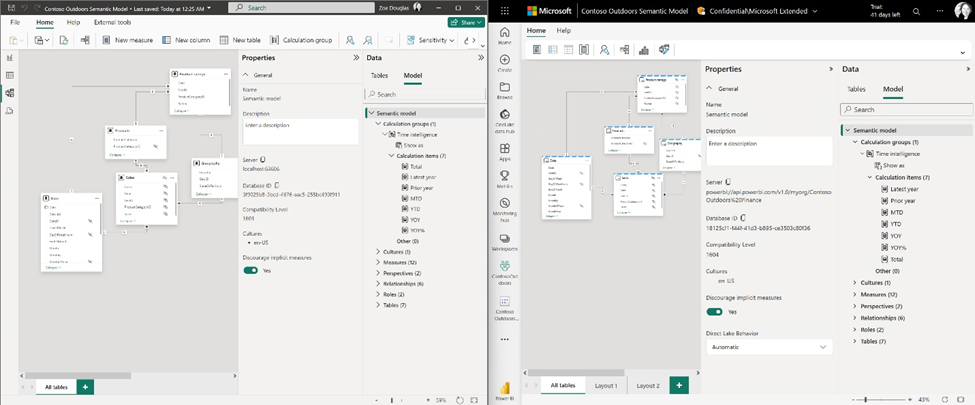The image size is (975, 405).
Task: Click New measure in Desktop ribbon
Action: [x=127, y=40]
